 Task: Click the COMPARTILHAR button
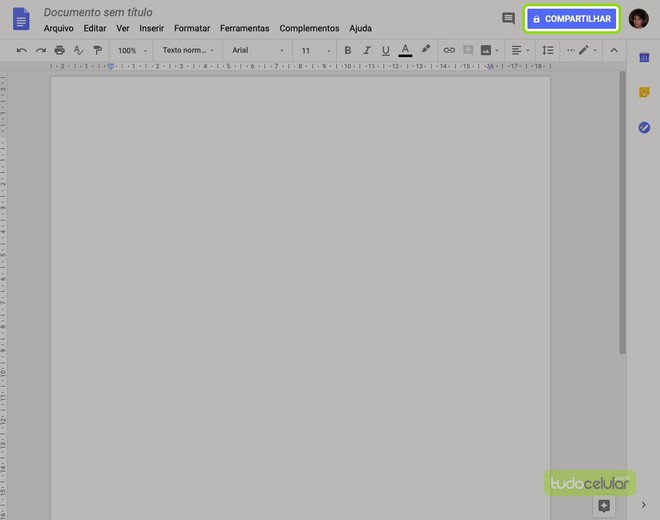571,19
